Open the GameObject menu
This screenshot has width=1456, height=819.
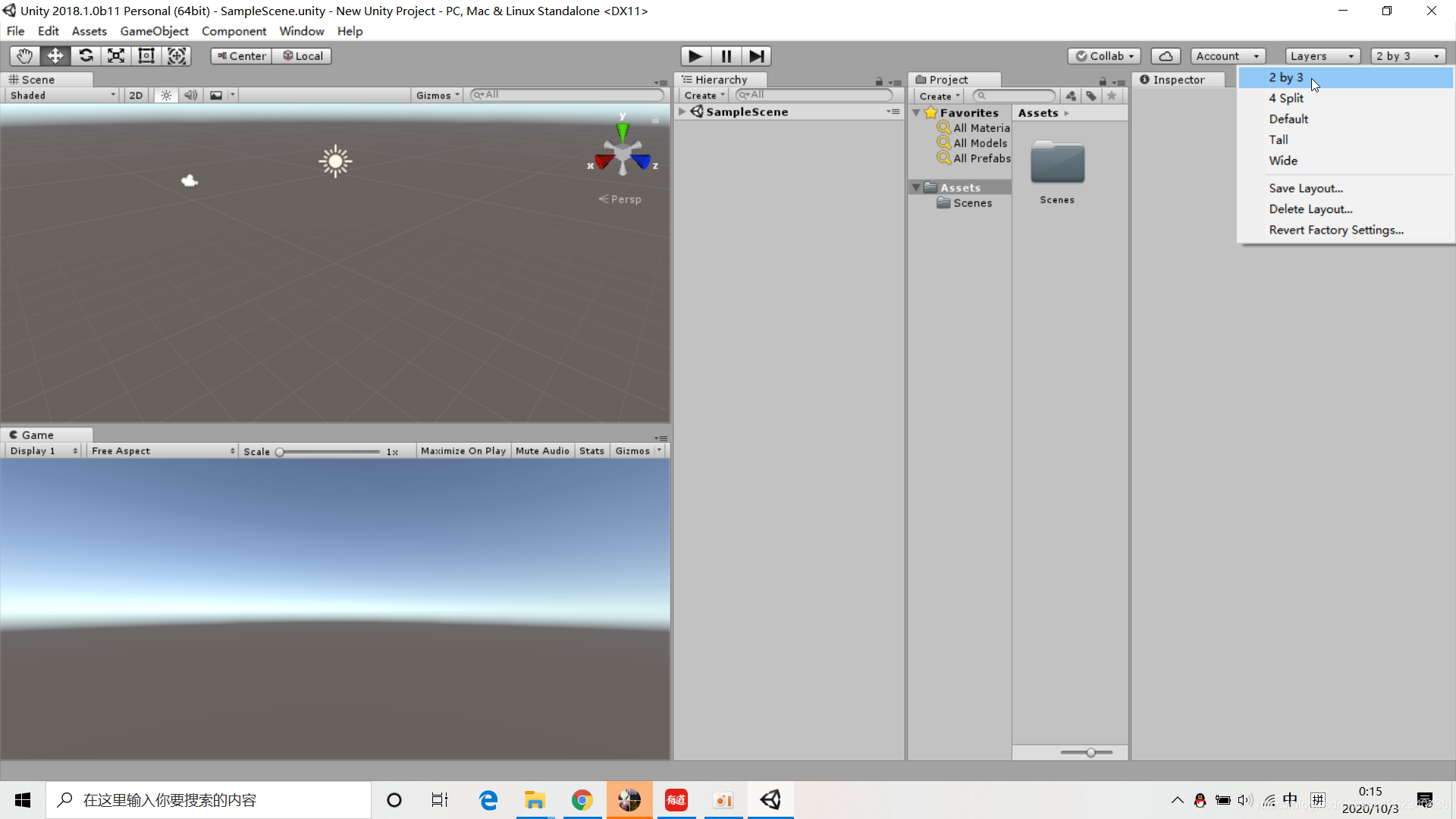(154, 31)
